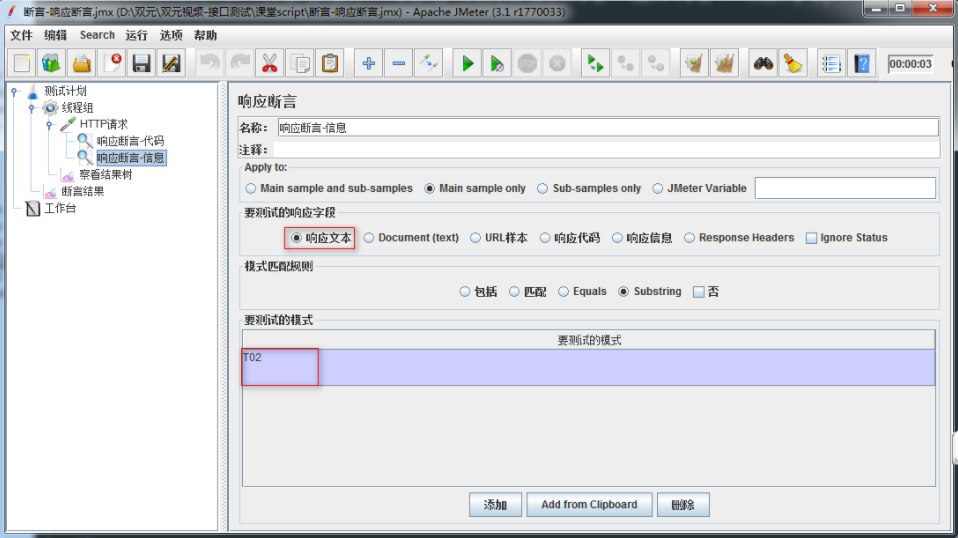The image size is (958, 538).
Task: Click the Reset Search broom icon
Action: (x=793, y=64)
